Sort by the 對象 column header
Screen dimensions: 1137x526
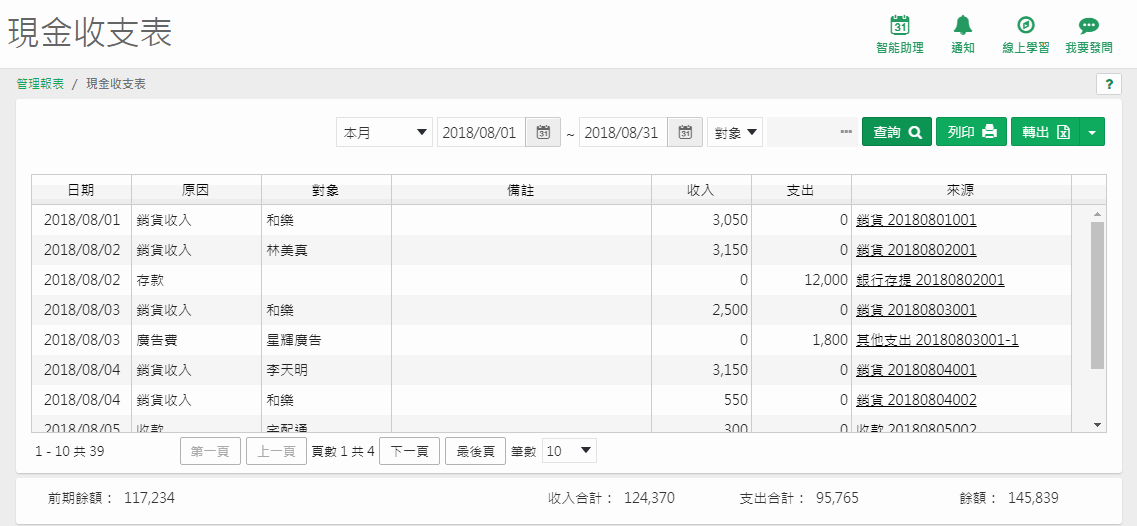click(326, 190)
